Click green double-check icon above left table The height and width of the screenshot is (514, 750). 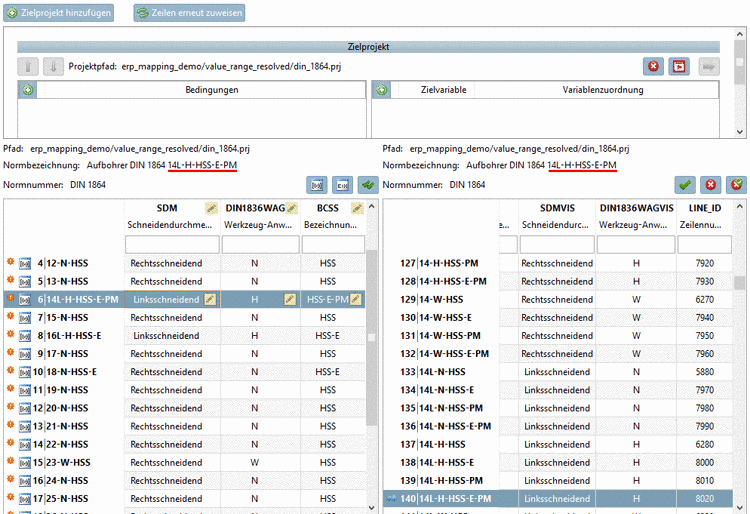(x=367, y=185)
